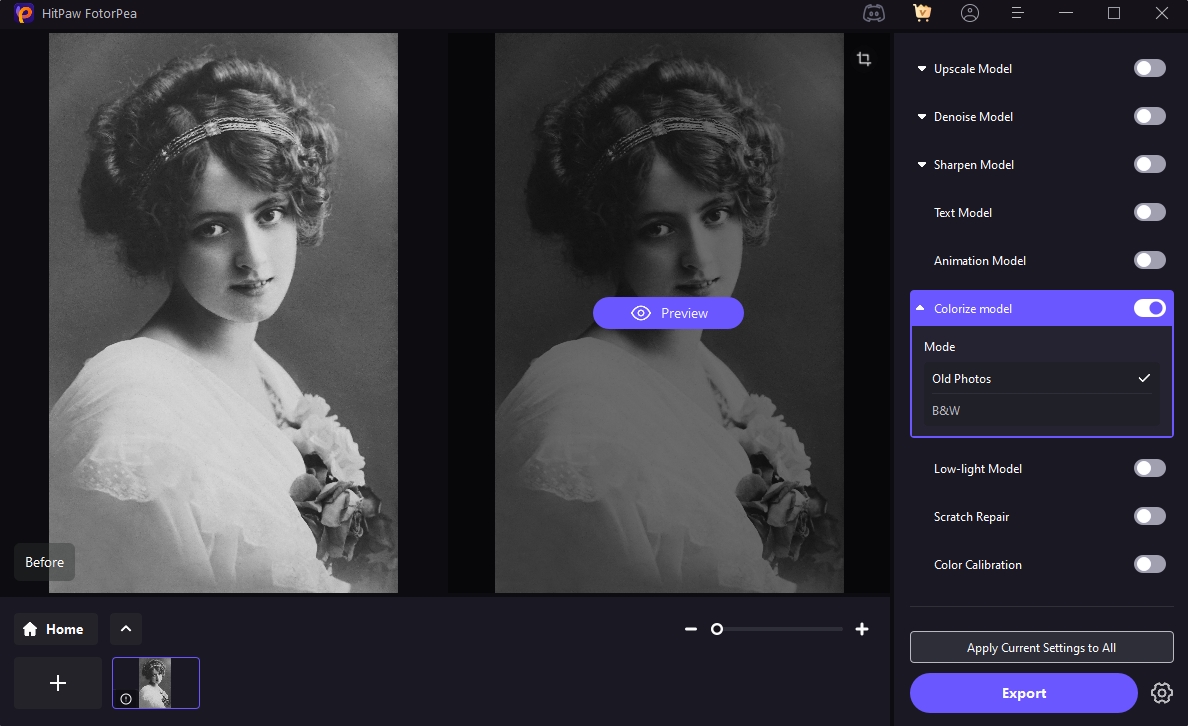This screenshot has height=726, width=1188.
Task: Click the Color Calibration label
Action: click(977, 565)
